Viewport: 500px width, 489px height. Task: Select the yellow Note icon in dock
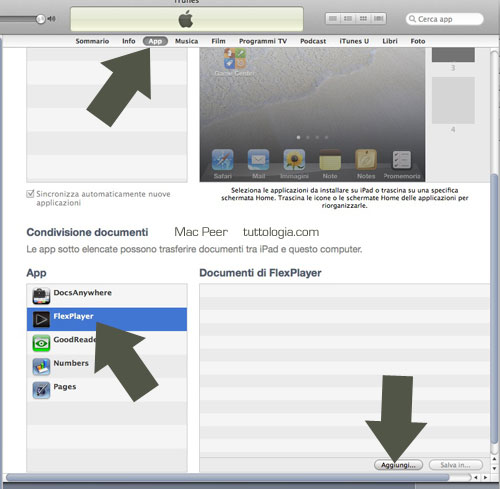(x=330, y=160)
